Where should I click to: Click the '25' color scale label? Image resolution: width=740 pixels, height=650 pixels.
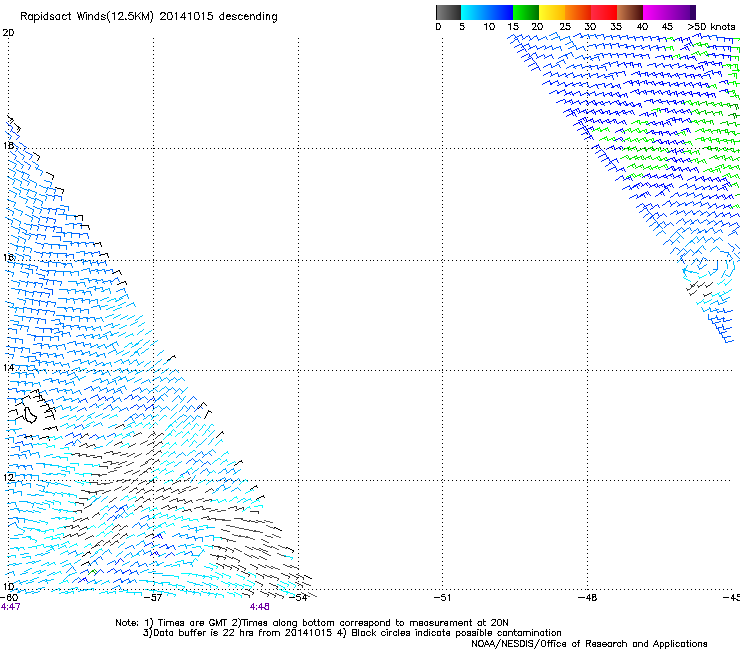click(x=565, y=27)
